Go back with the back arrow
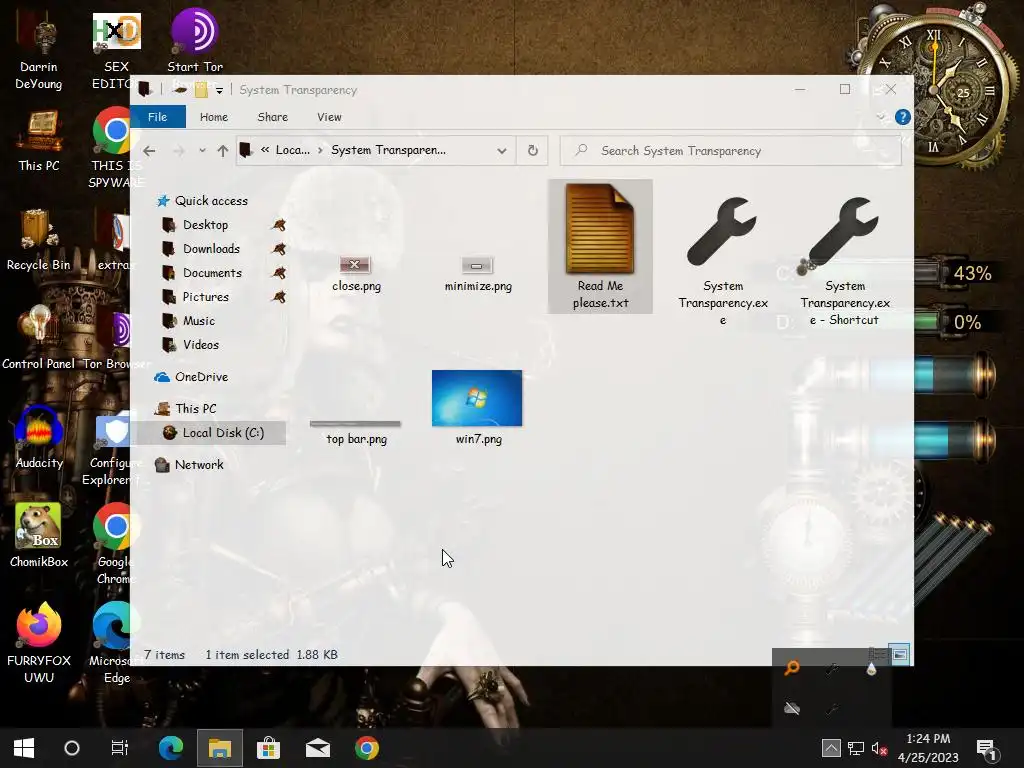 tap(149, 151)
